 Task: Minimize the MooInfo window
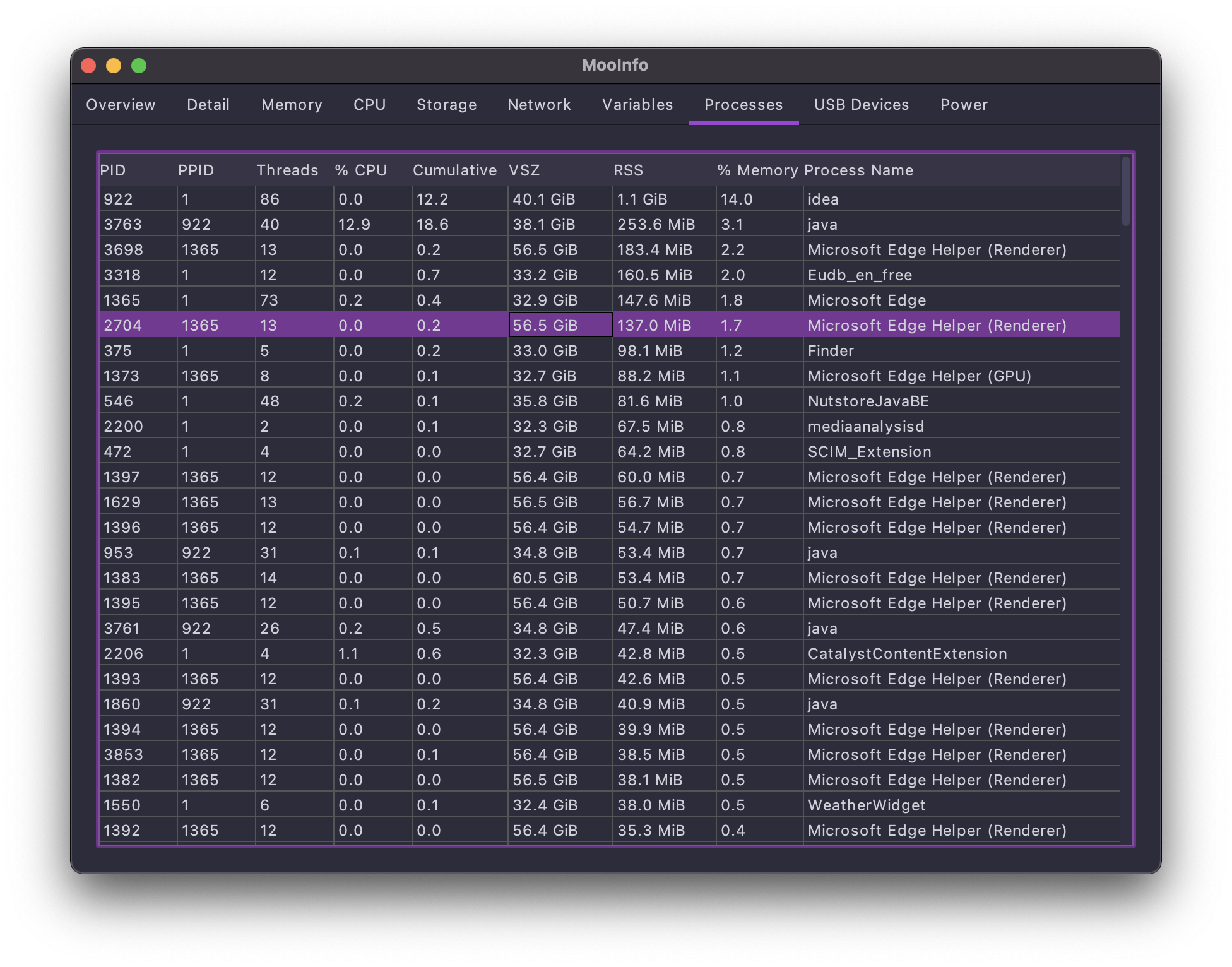point(114,66)
